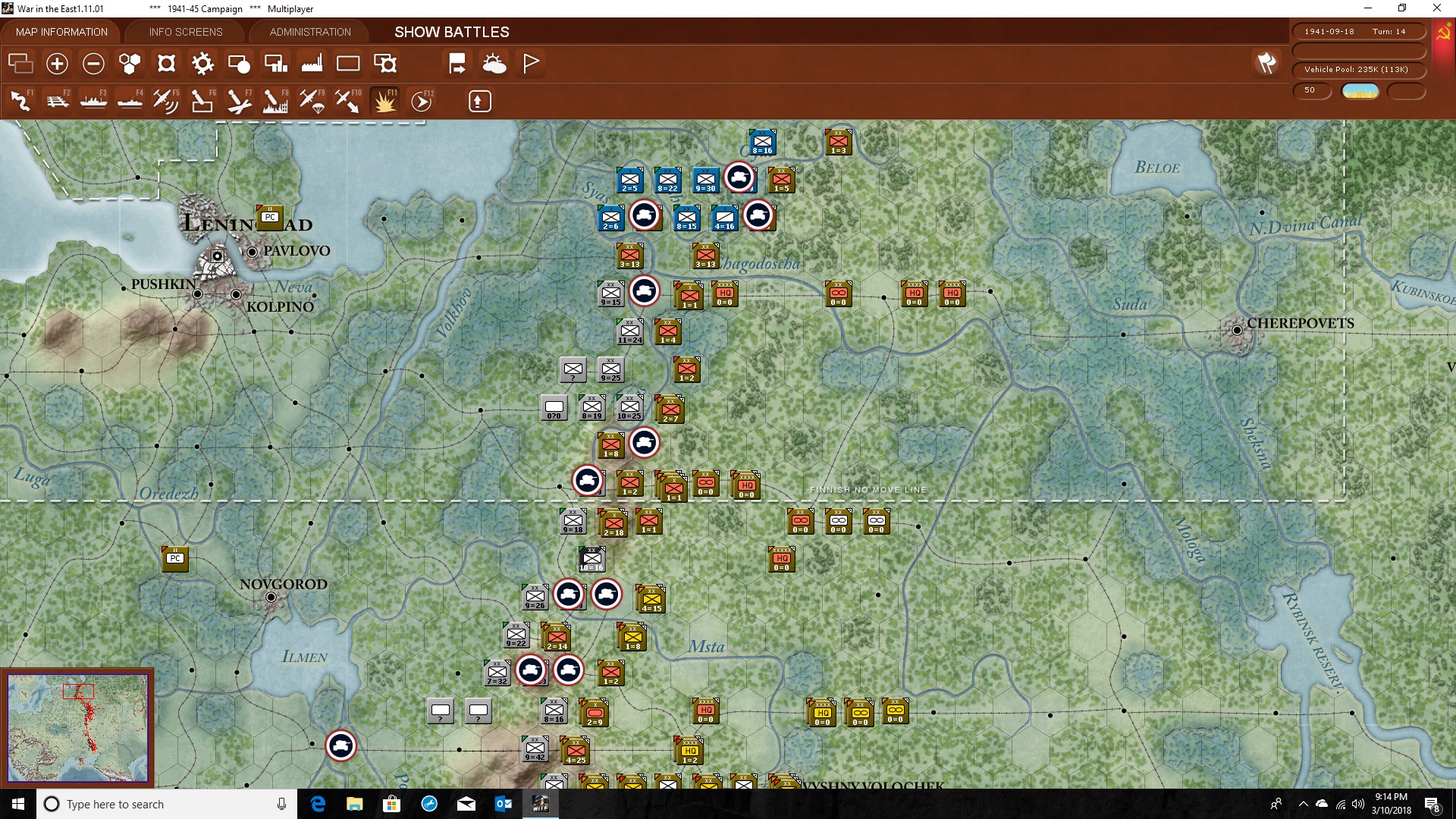The image size is (1456, 819).
Task: Select F1 move mode icon
Action: tap(21, 101)
